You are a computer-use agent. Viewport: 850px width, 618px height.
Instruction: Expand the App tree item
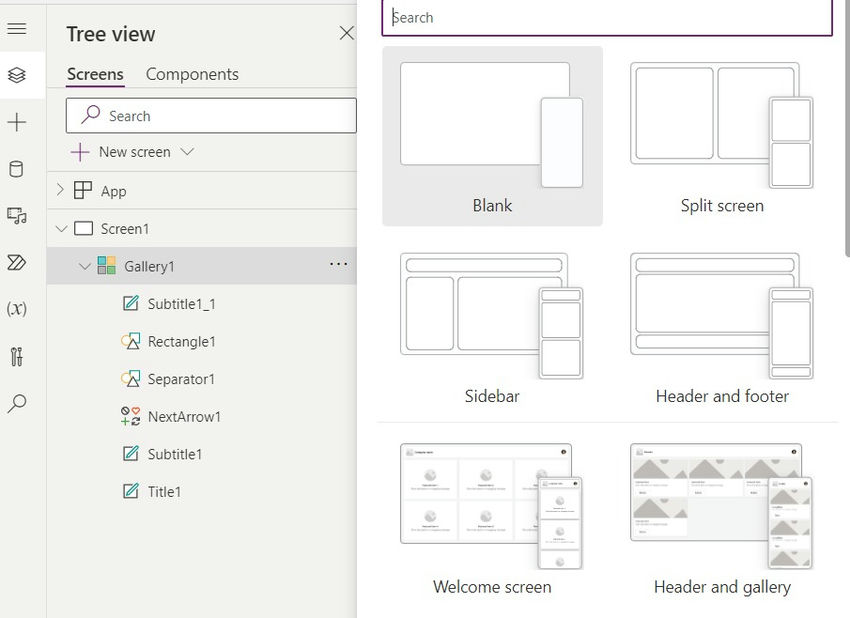coord(60,190)
